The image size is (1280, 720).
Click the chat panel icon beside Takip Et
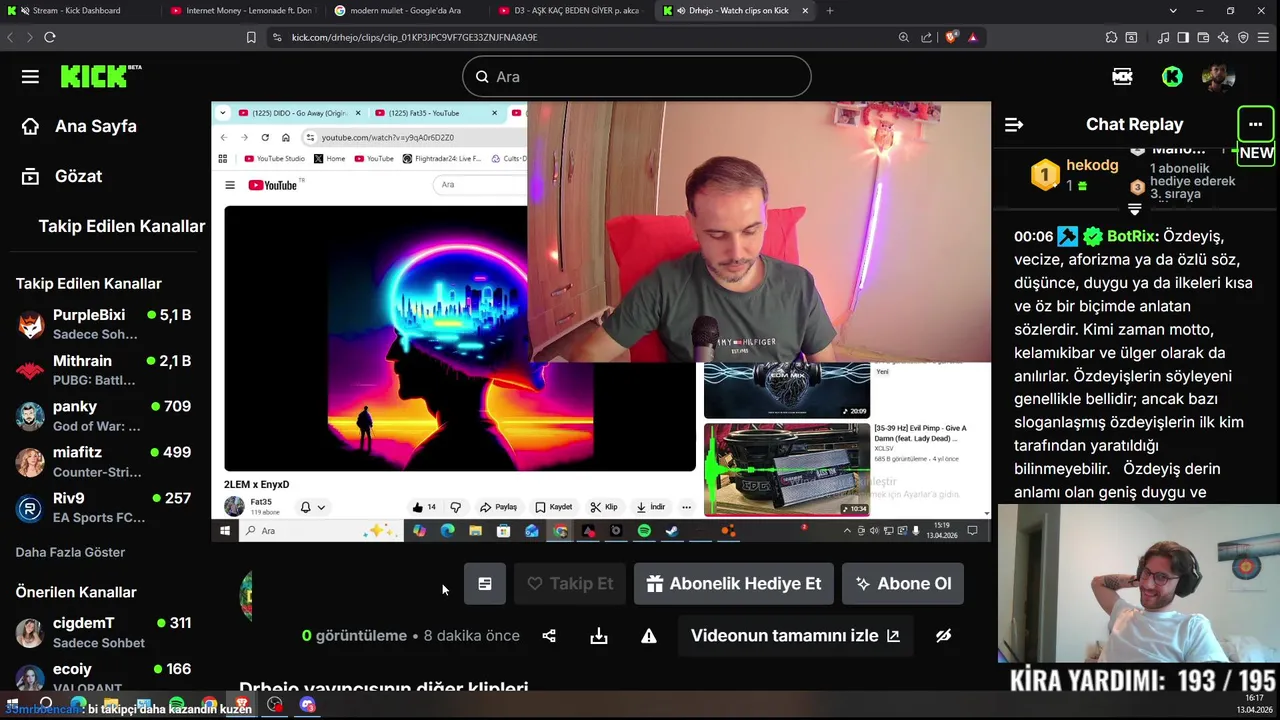click(x=485, y=584)
